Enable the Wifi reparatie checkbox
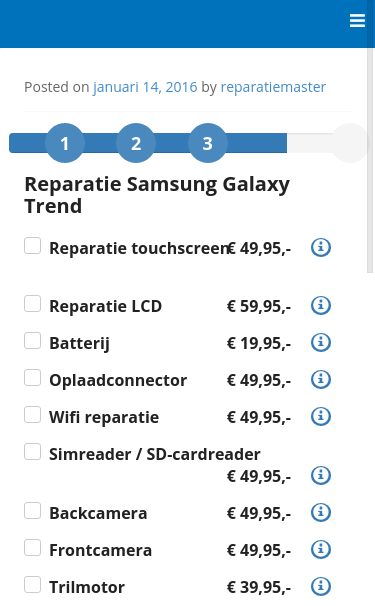 click(x=32, y=415)
